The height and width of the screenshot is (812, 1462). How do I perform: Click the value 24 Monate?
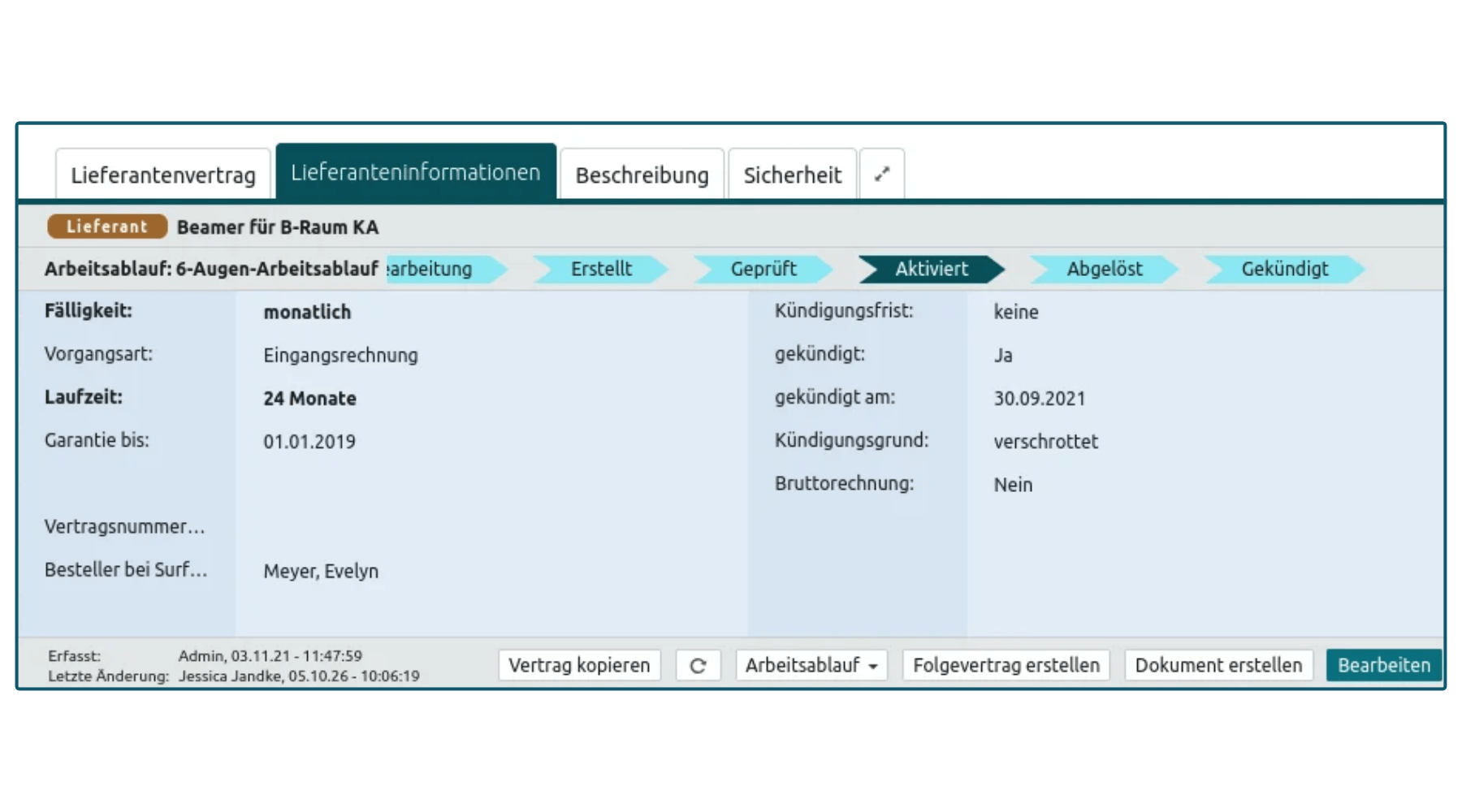(x=309, y=399)
